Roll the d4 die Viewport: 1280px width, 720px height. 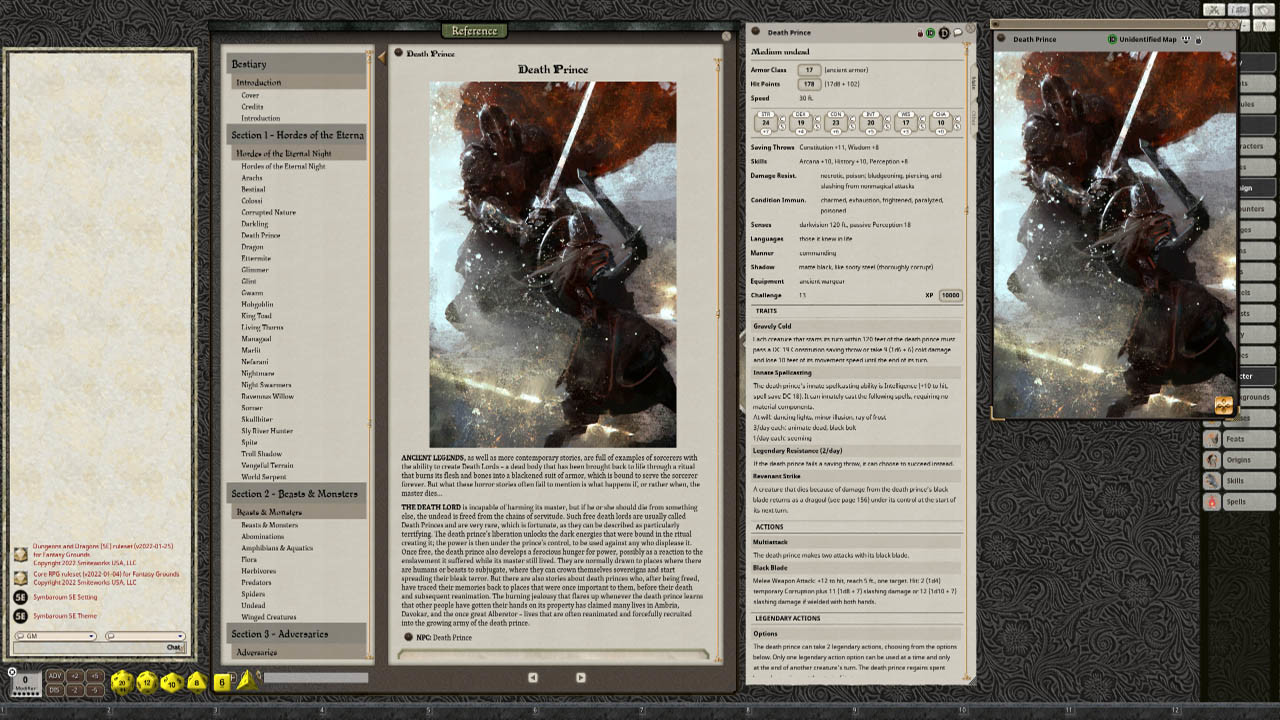247,682
